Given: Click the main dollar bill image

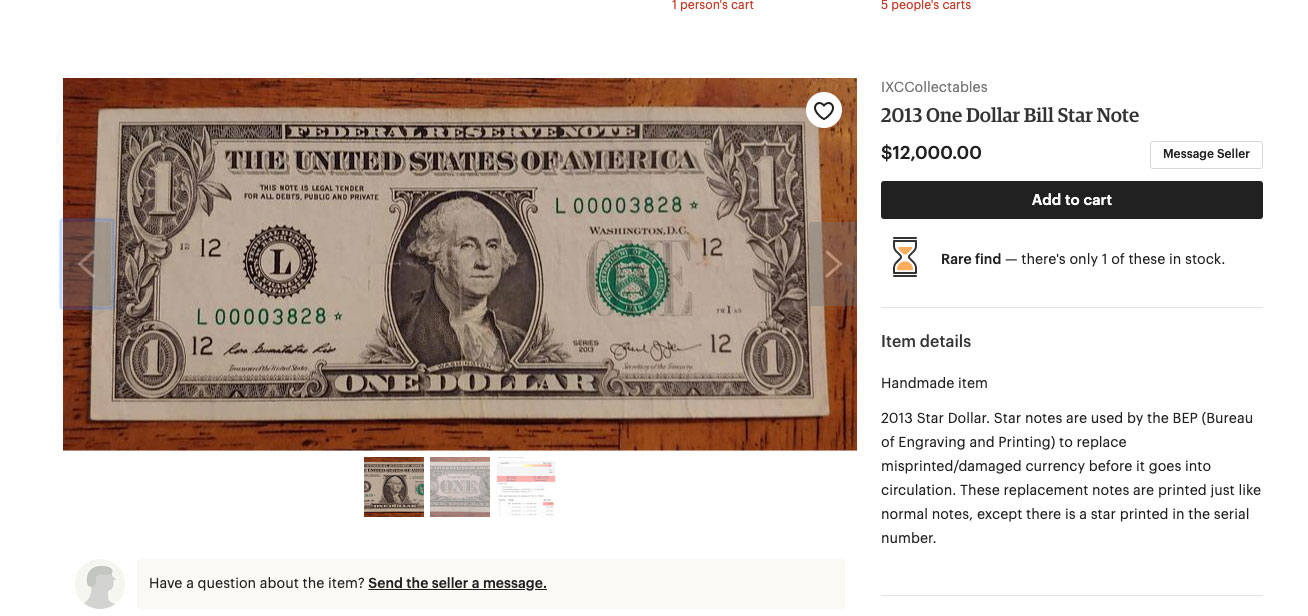Looking at the screenshot, I should click(460, 264).
